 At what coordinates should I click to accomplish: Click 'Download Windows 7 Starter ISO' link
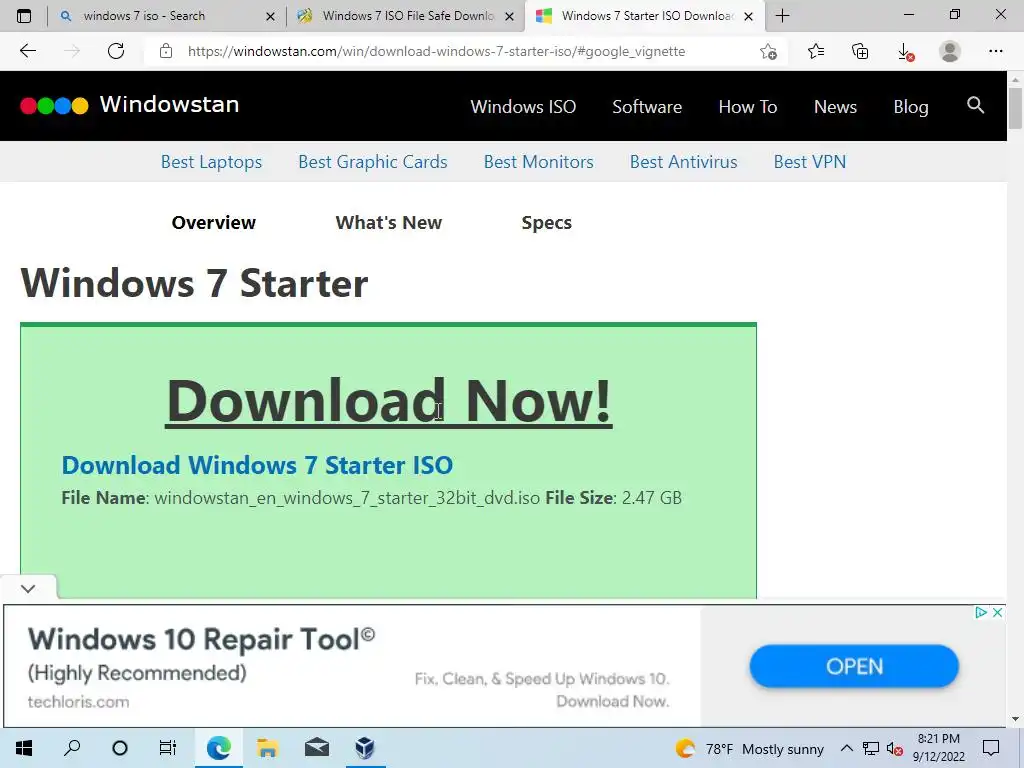pyautogui.click(x=257, y=465)
